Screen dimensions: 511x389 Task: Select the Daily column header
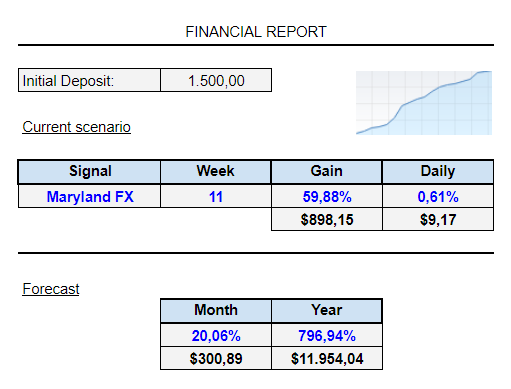click(x=438, y=171)
